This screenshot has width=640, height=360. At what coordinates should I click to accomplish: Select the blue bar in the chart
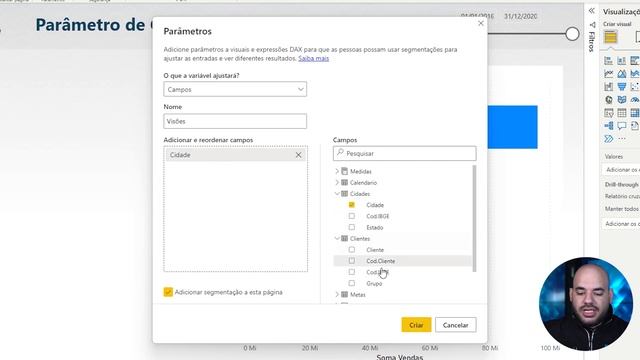point(512,127)
